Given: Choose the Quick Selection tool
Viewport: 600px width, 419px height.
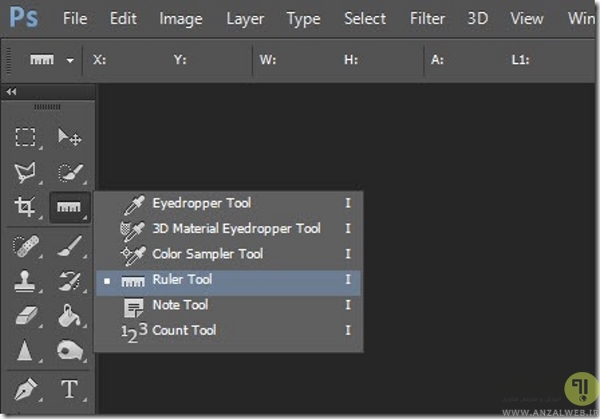Looking at the screenshot, I should click(x=70, y=172).
